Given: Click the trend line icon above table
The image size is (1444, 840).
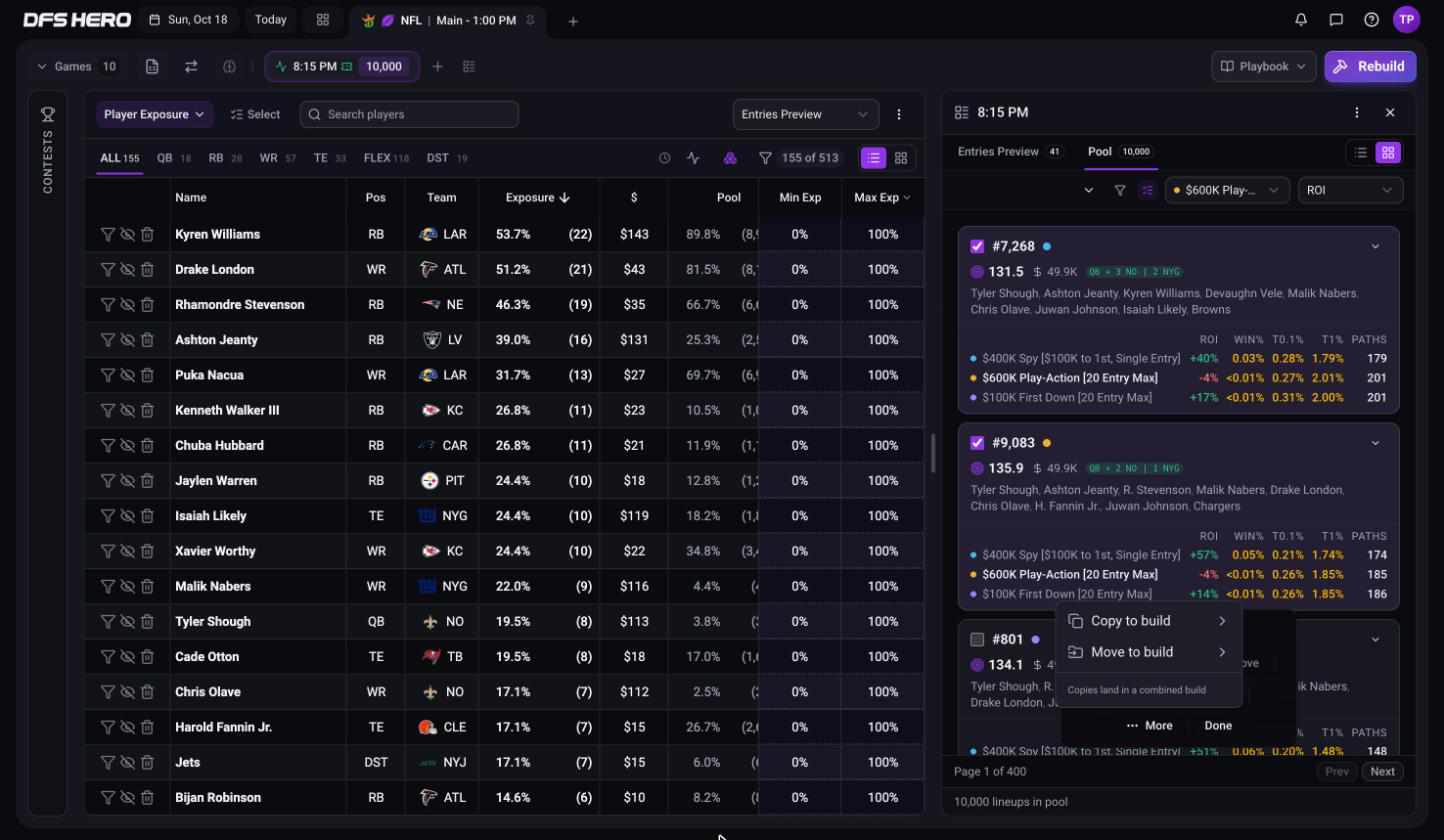Looking at the screenshot, I should pos(693,158).
